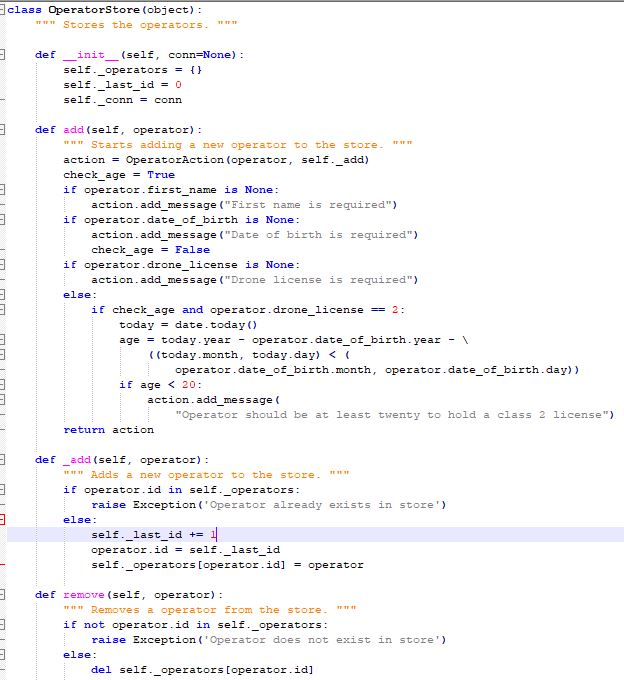Screen dimensions: 624x680
Task: Click the line 'today = date.today()'
Action: coord(188,325)
